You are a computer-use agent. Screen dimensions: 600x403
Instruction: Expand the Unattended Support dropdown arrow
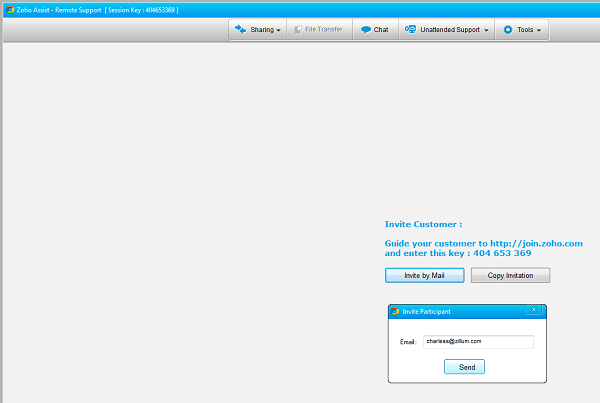click(486, 30)
